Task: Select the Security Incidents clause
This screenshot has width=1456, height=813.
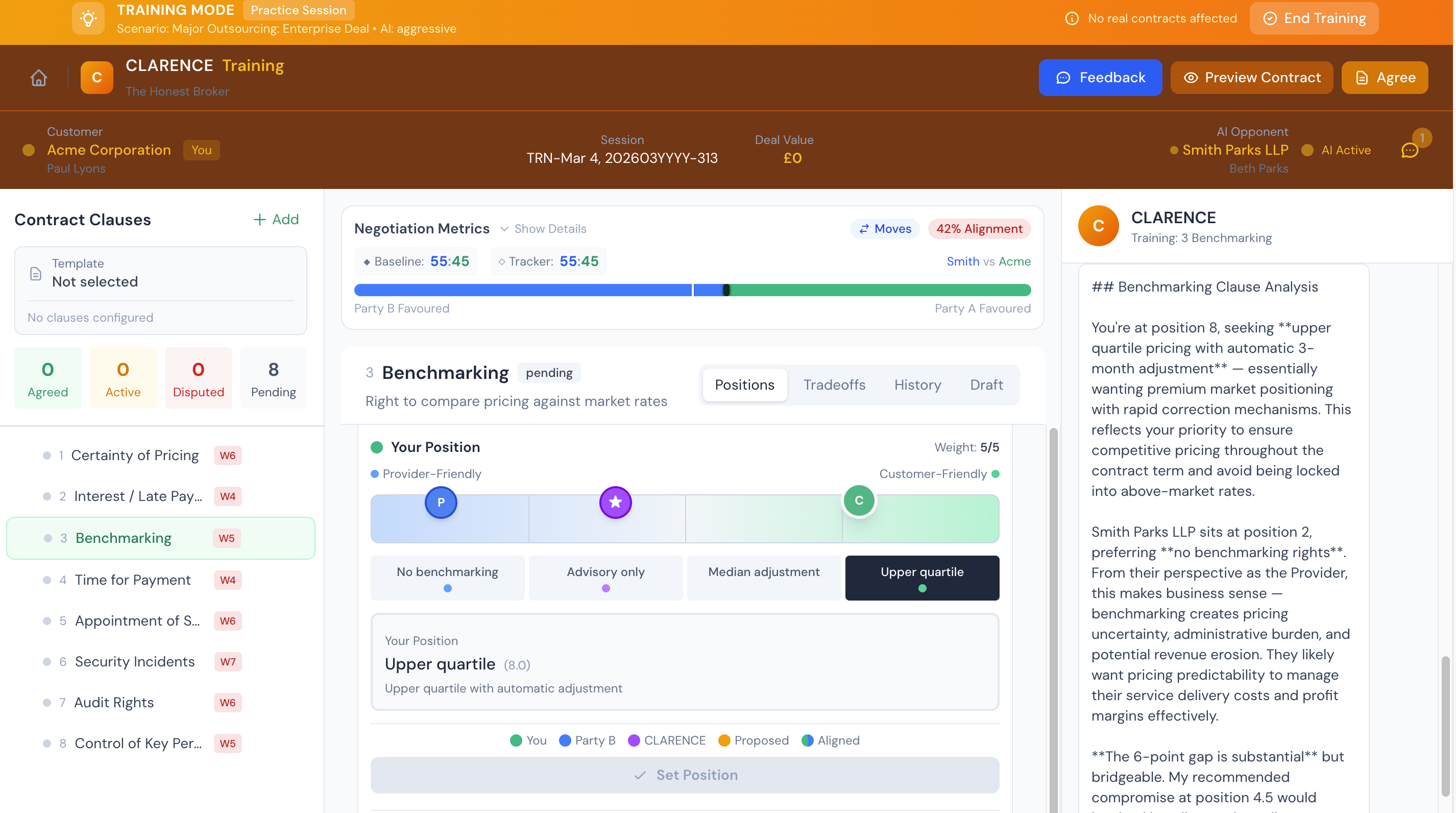Action: click(x=135, y=661)
